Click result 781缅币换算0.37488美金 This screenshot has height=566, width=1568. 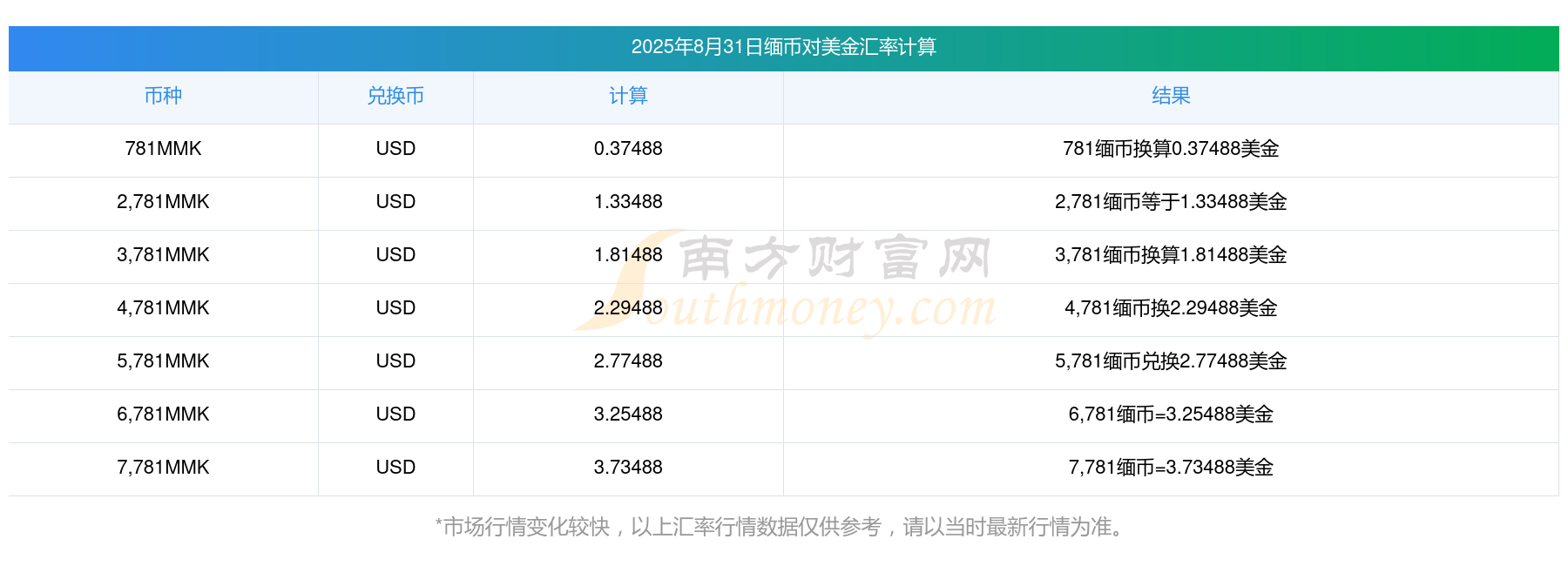[x=1171, y=149]
